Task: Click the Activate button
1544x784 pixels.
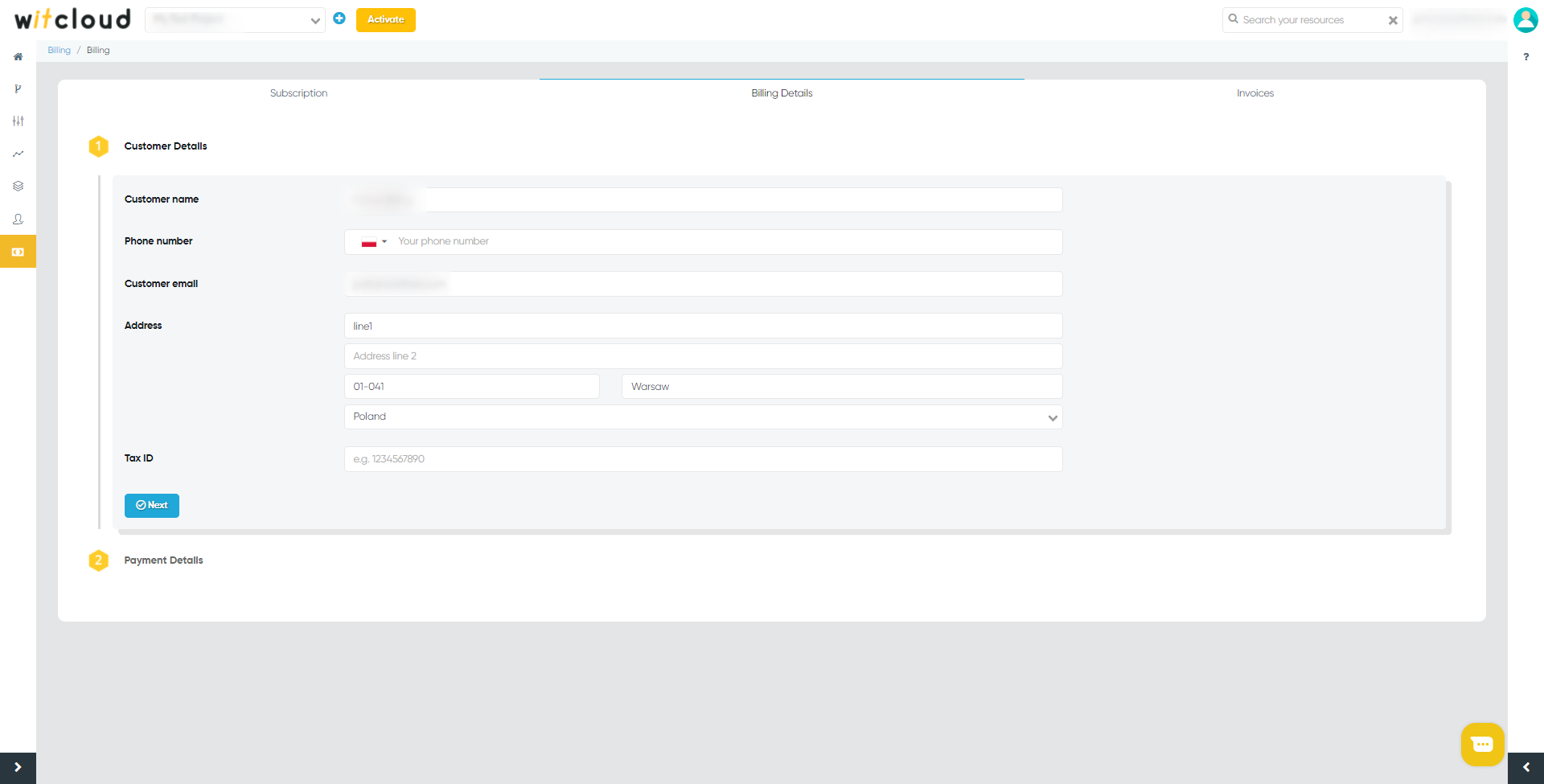Action: (386, 19)
